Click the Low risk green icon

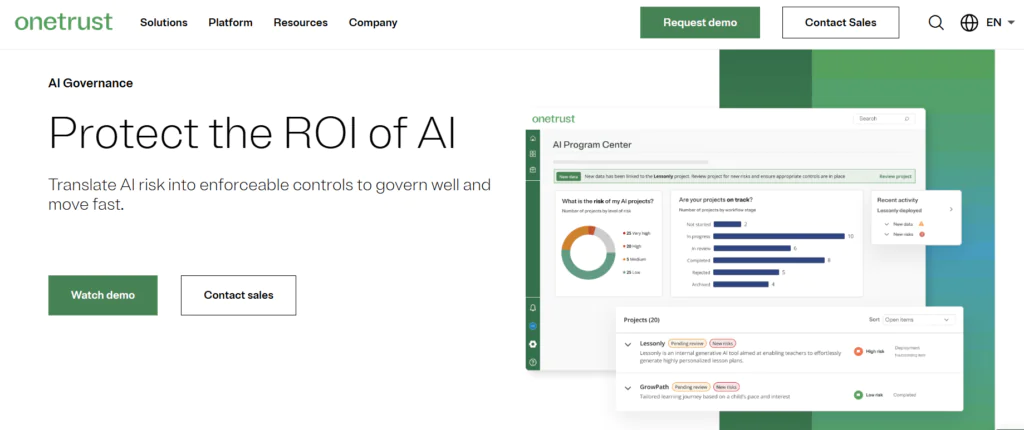tap(858, 395)
